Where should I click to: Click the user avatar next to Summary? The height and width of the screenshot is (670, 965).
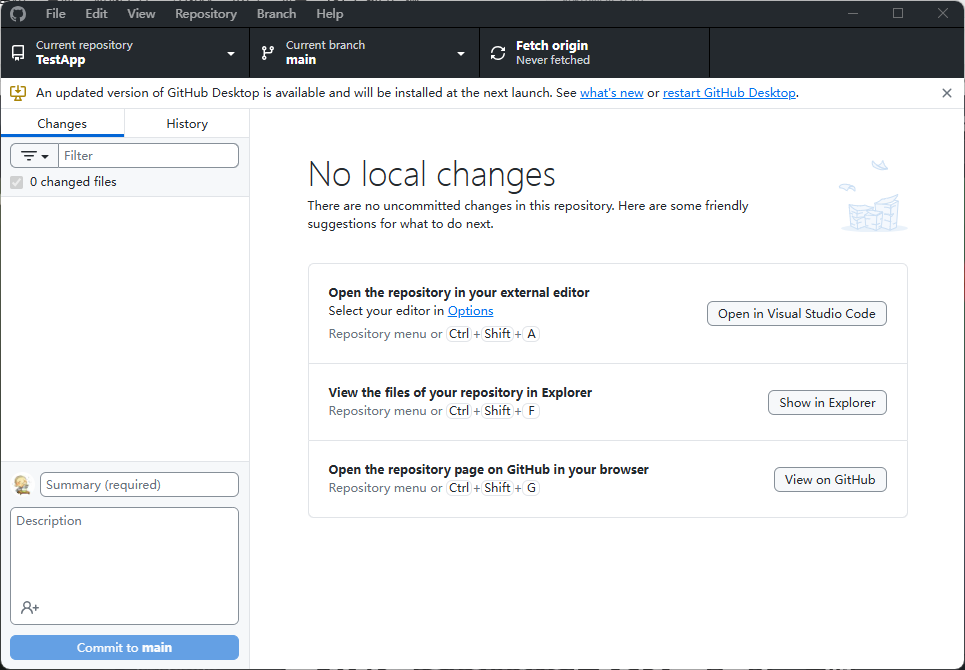click(23, 485)
